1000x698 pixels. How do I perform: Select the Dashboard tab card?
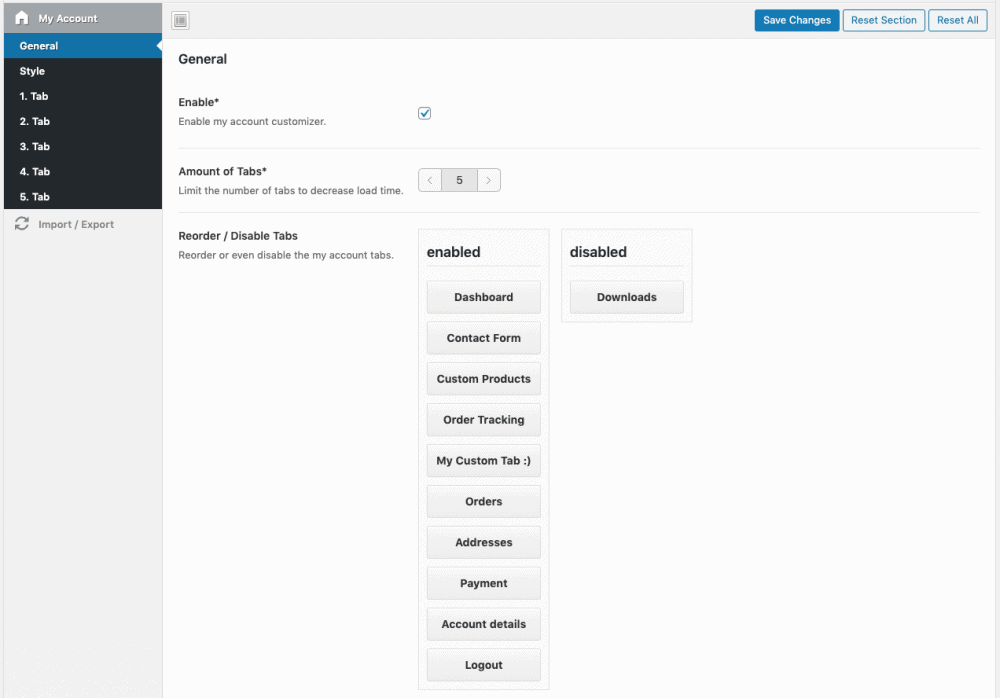(483, 297)
